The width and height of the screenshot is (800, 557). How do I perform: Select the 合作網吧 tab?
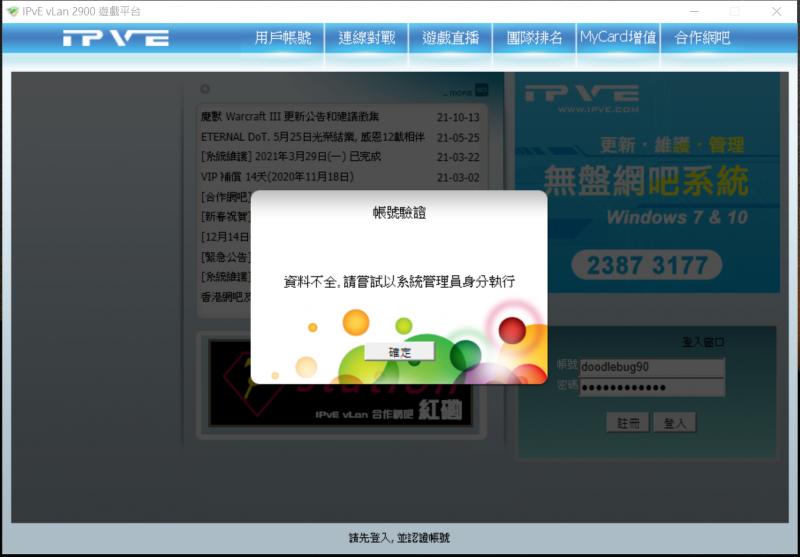tap(702, 38)
